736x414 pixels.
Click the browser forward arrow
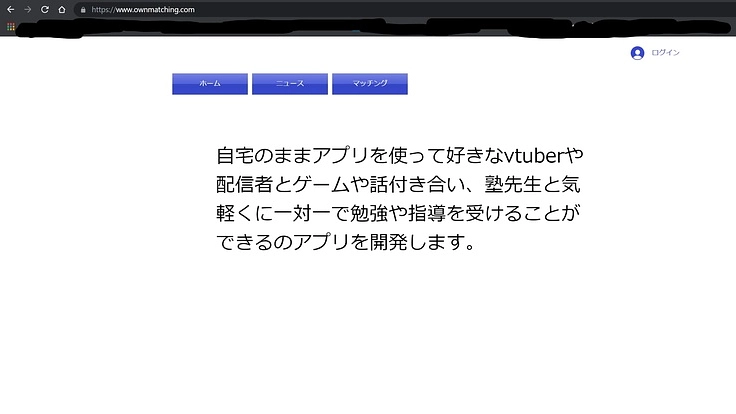coord(28,9)
